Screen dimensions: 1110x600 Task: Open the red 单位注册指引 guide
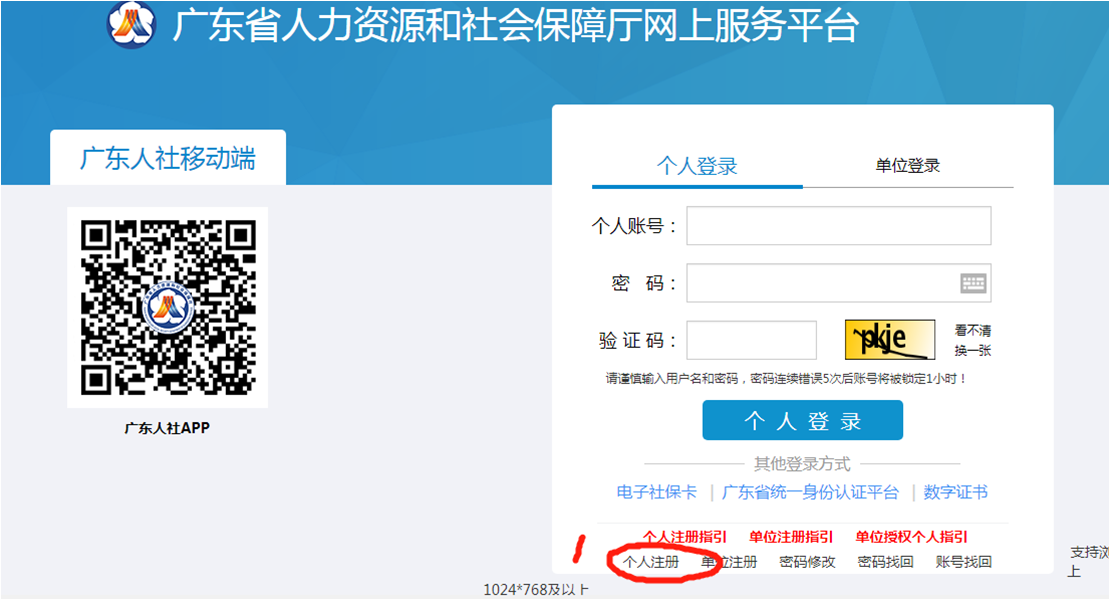click(x=791, y=537)
